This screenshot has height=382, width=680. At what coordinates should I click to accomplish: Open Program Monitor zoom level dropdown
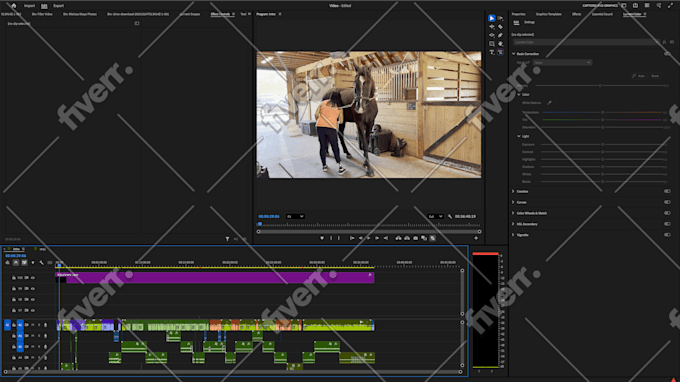(x=295, y=216)
